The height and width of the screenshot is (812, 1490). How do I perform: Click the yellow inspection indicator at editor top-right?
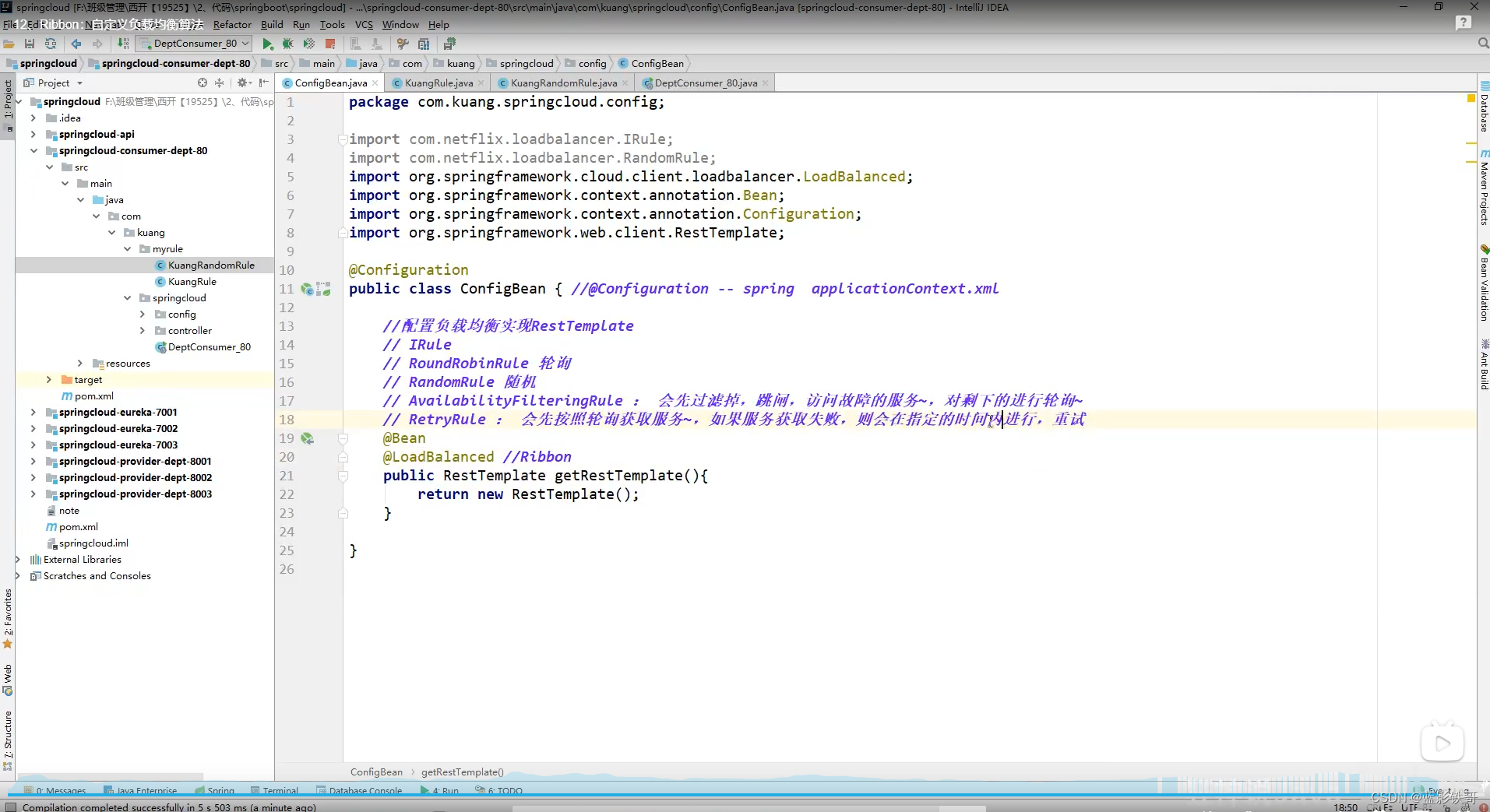pos(1471,99)
